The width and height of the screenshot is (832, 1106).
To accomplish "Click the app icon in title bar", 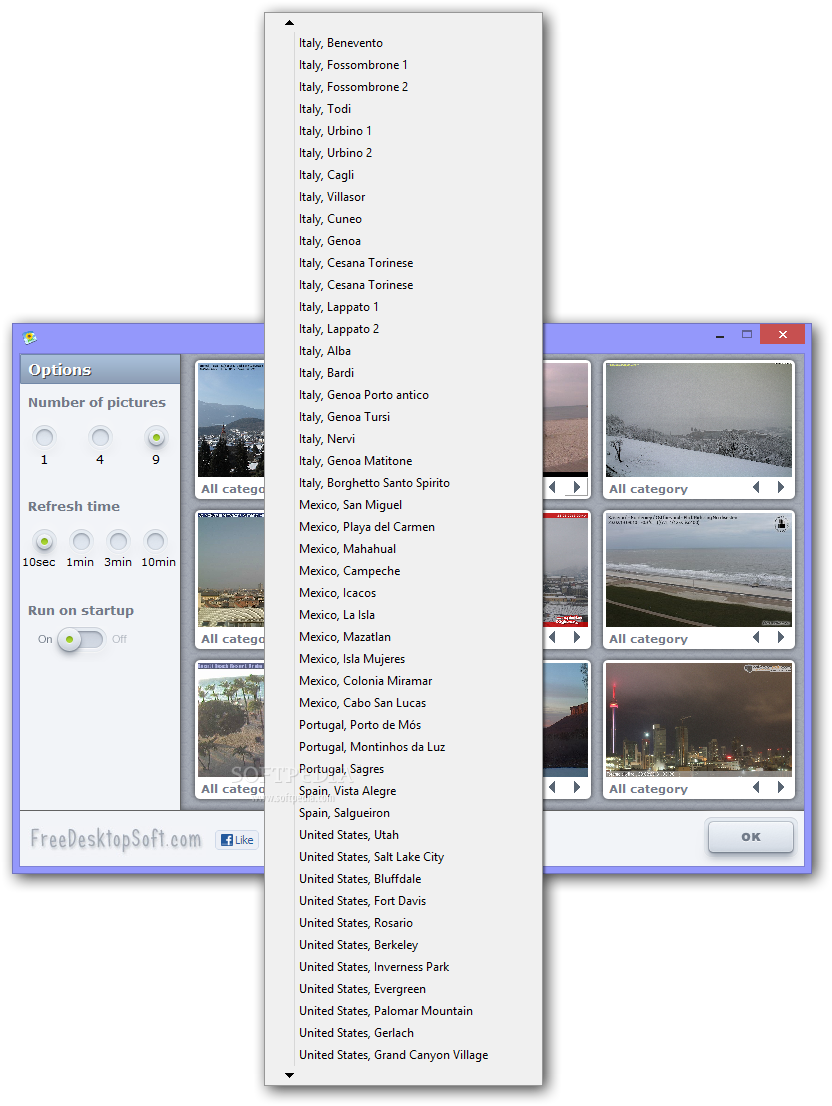I will 30,338.
